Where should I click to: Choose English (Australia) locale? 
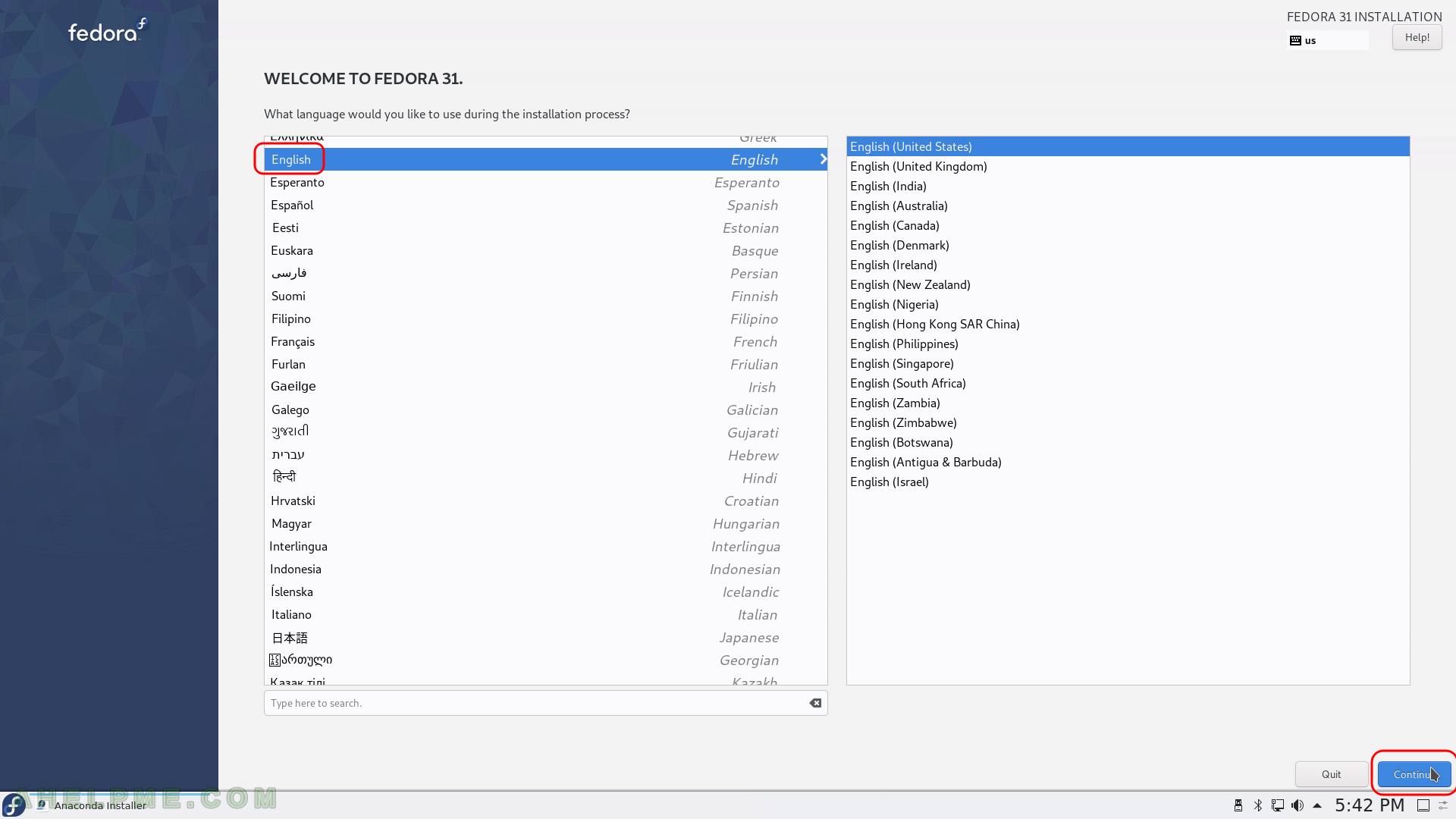[1128, 206]
